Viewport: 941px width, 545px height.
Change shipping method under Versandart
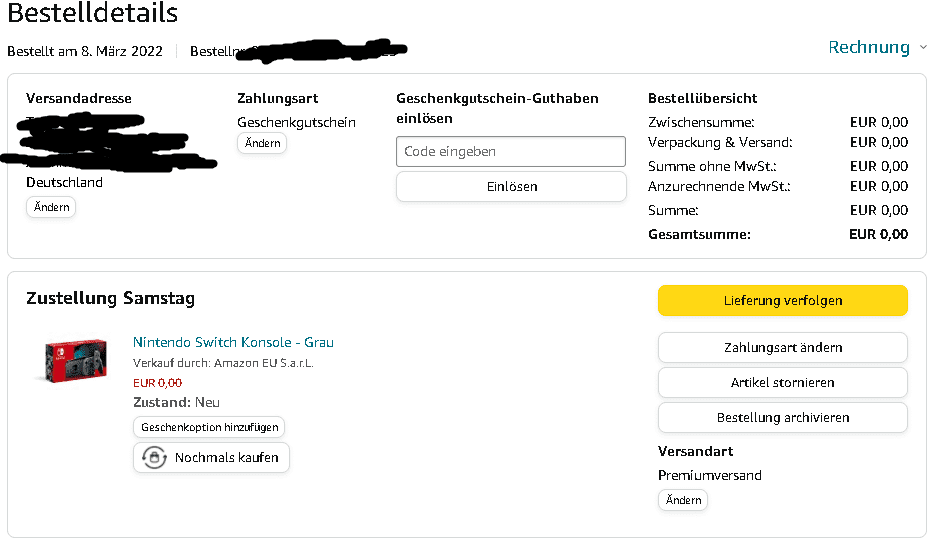coord(683,500)
